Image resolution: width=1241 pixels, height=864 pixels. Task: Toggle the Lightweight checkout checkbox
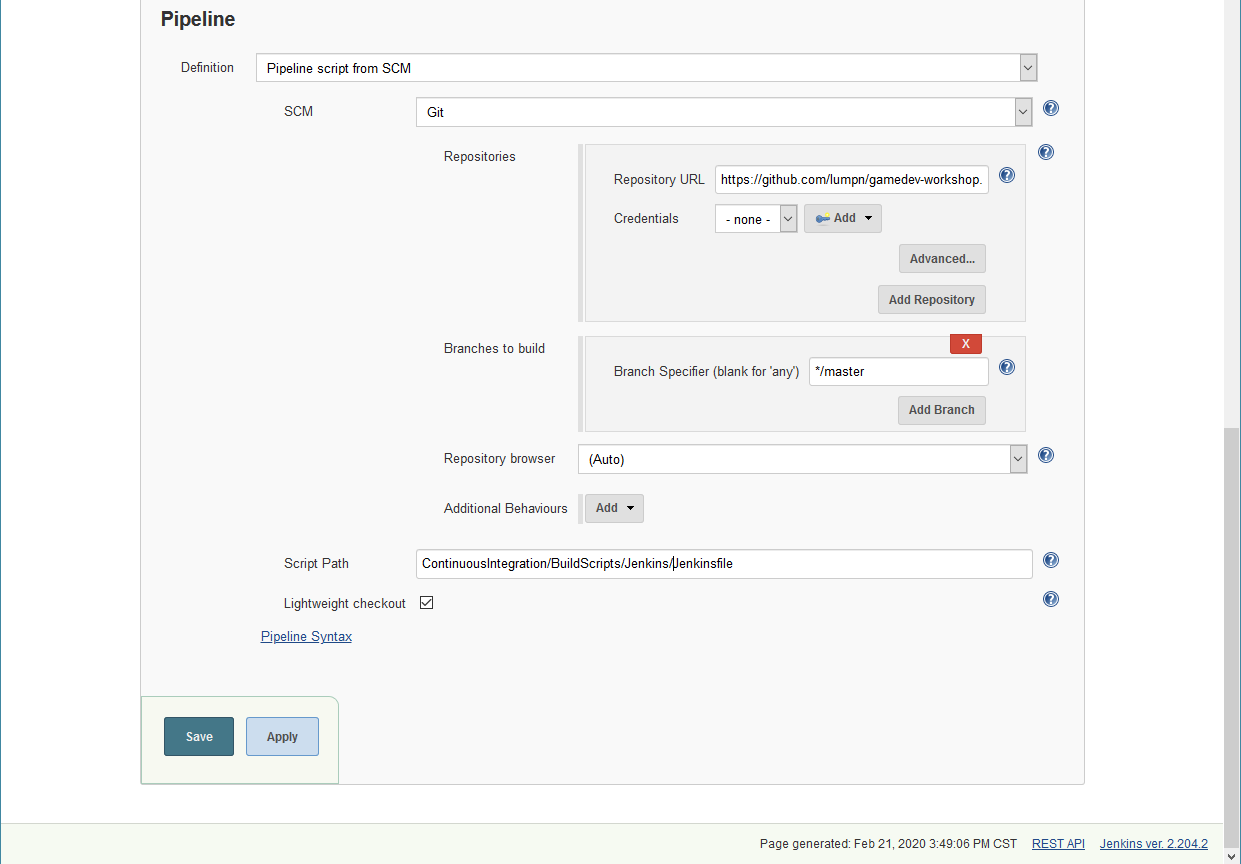pos(426,603)
